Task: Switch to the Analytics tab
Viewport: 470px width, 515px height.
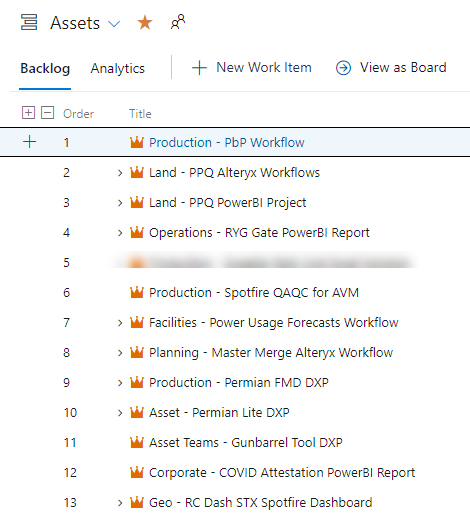Action: (x=118, y=68)
